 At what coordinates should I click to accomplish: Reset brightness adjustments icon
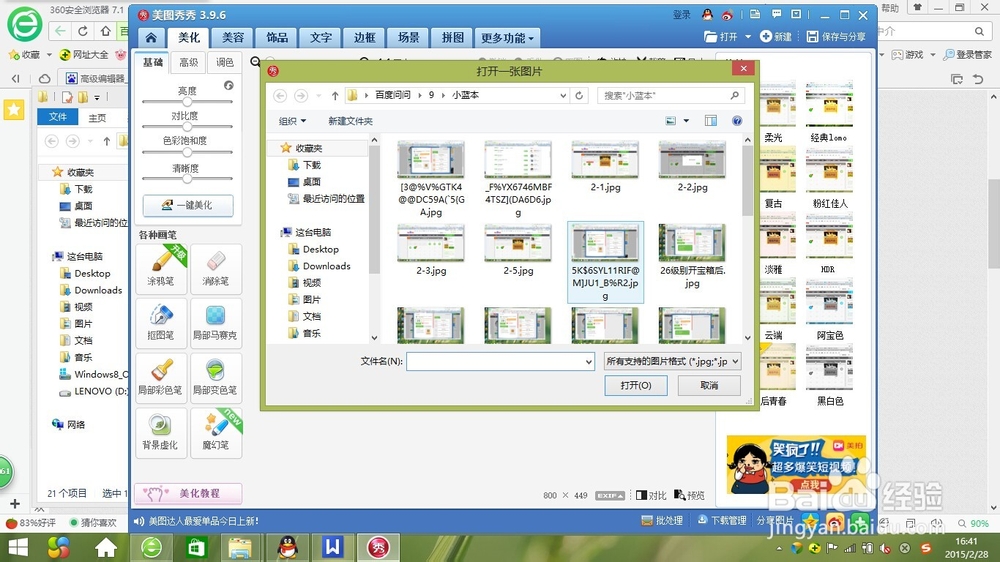click(229, 85)
